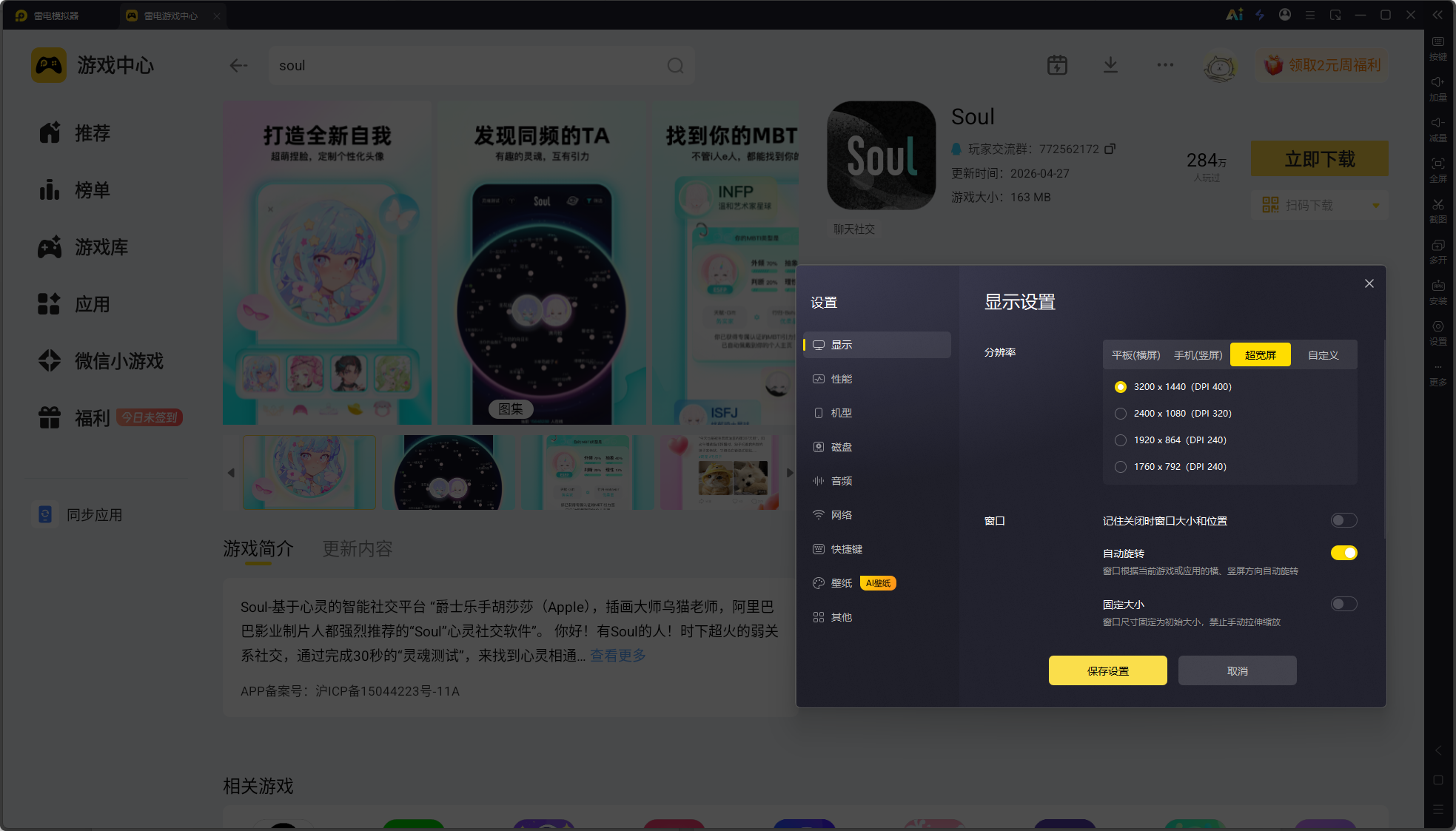The height and width of the screenshot is (831, 1456).
Task: Open 音频 audio settings
Action: (877, 481)
